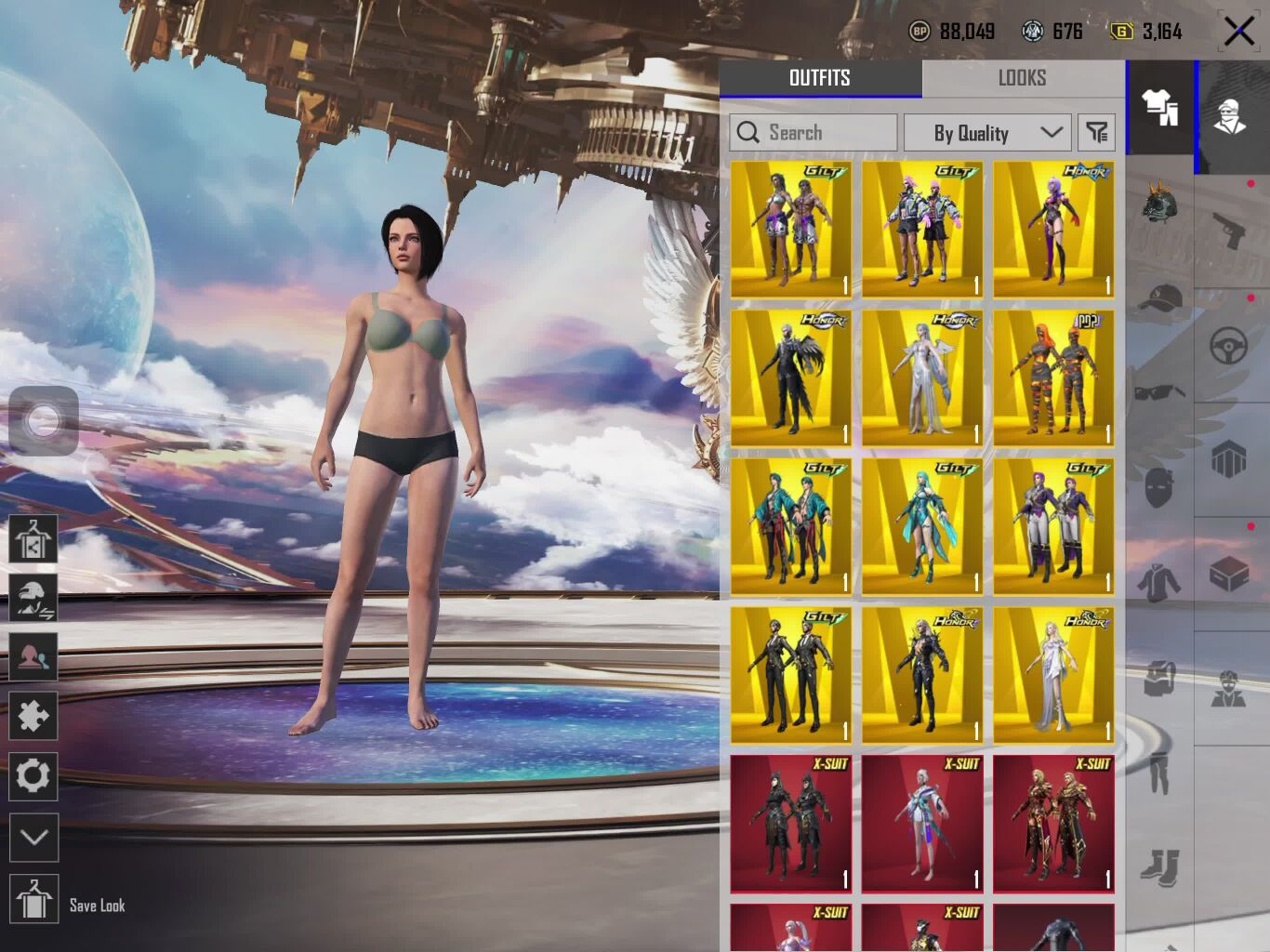Select the helmet category icon
Viewport: 1270px width, 952px height.
point(1159,203)
